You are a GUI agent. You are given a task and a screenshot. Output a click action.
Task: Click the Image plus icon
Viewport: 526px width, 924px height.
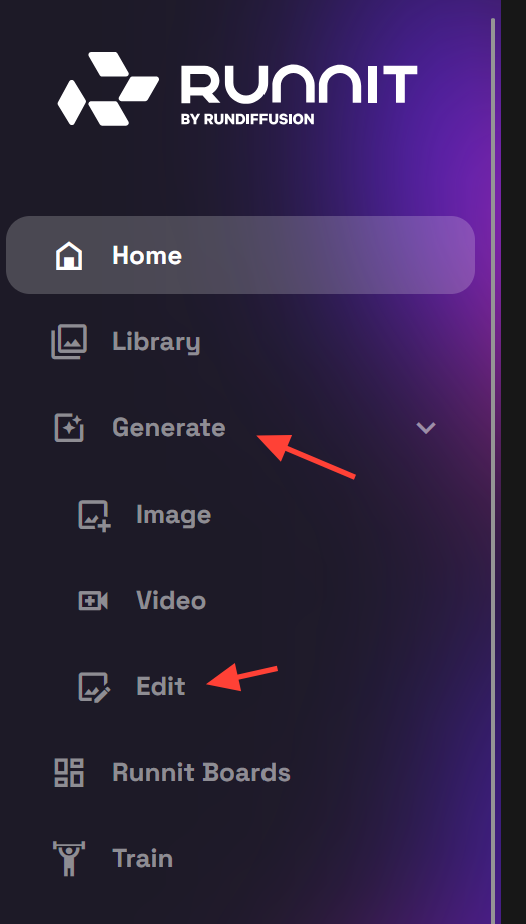click(x=94, y=516)
